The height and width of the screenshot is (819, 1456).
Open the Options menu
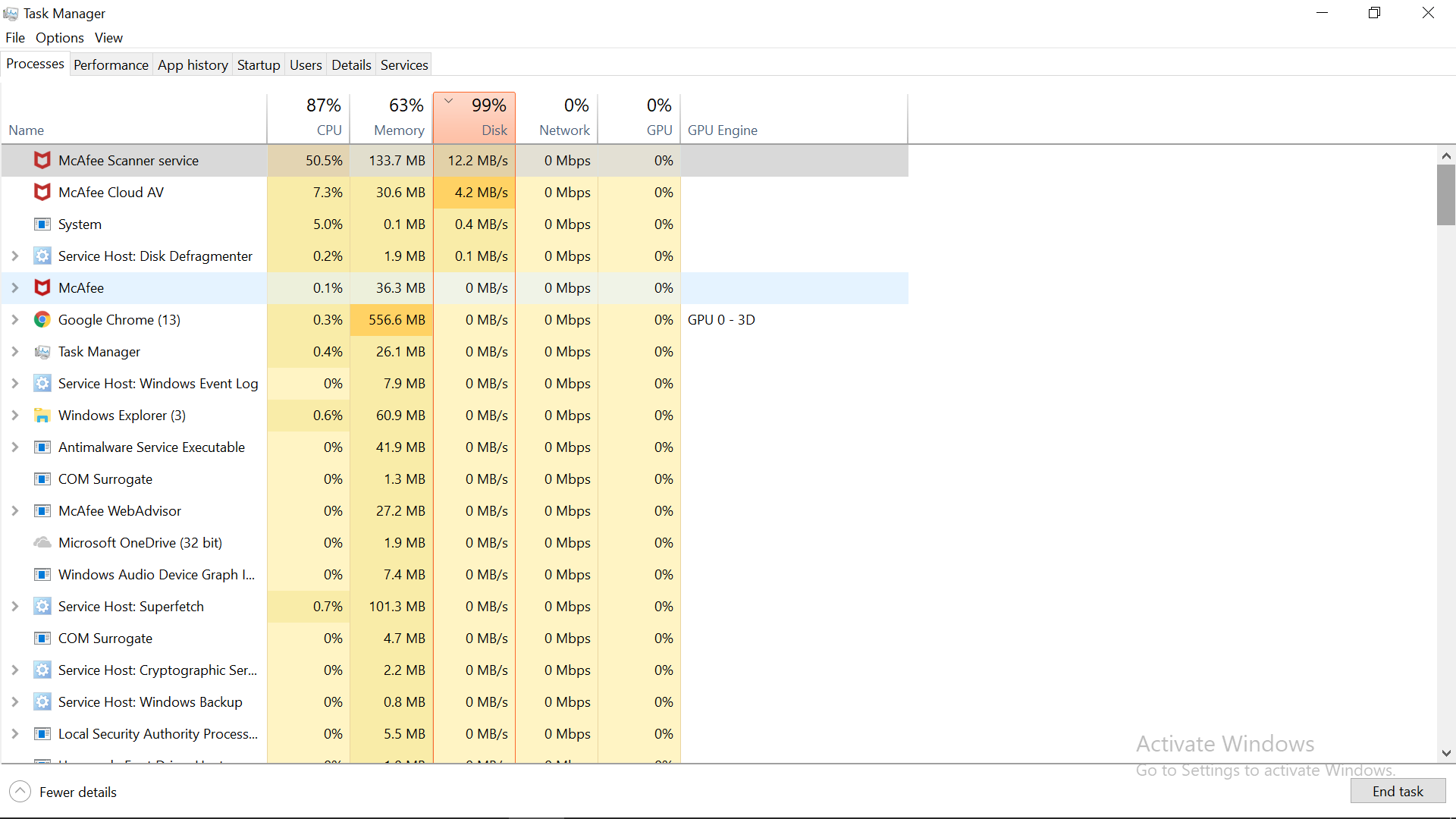coord(59,38)
